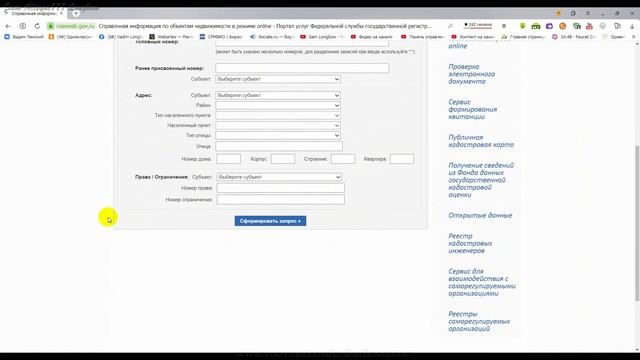Open the Реестр кадастровых инженеров link
640x360 pixels.
point(470,243)
